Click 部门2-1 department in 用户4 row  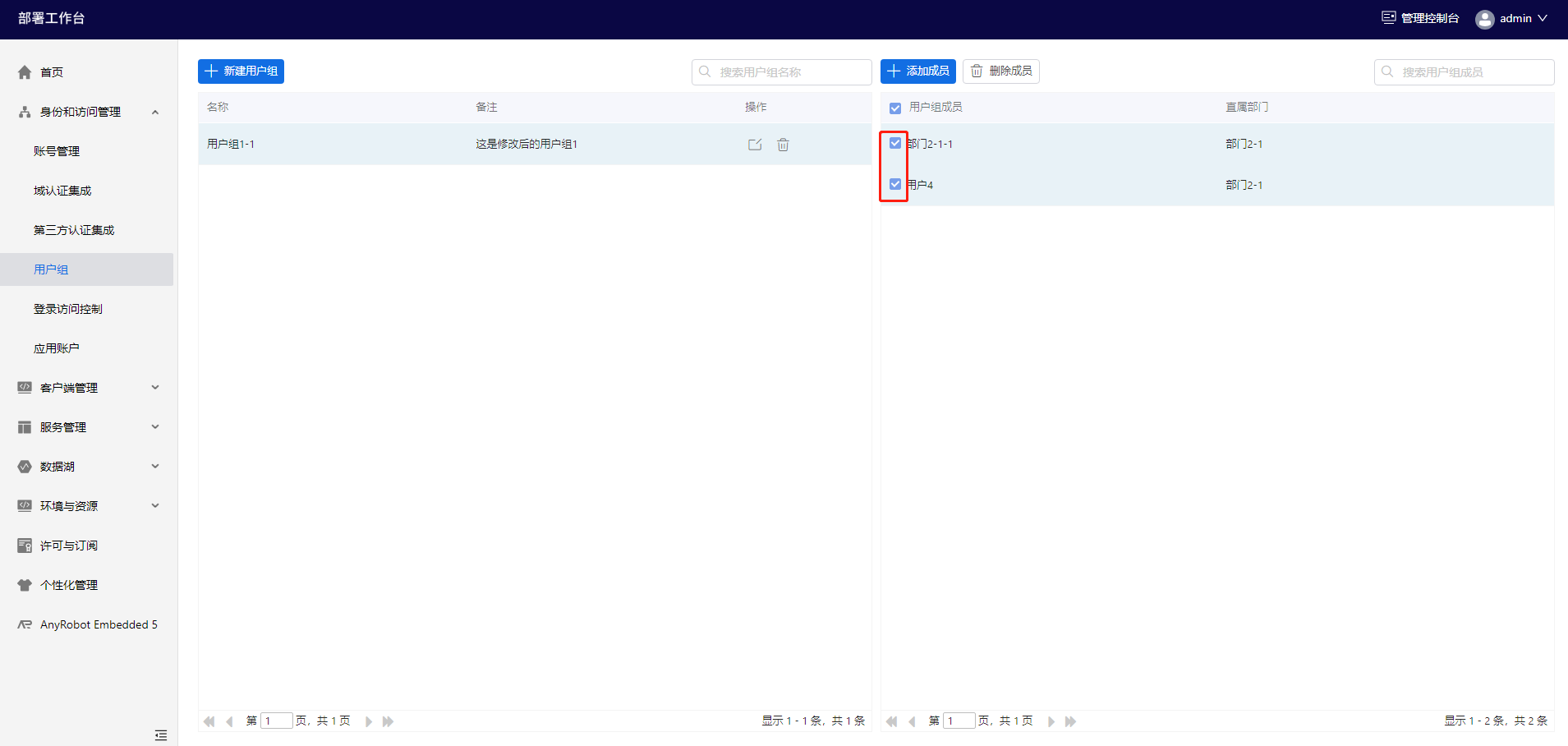click(1244, 185)
